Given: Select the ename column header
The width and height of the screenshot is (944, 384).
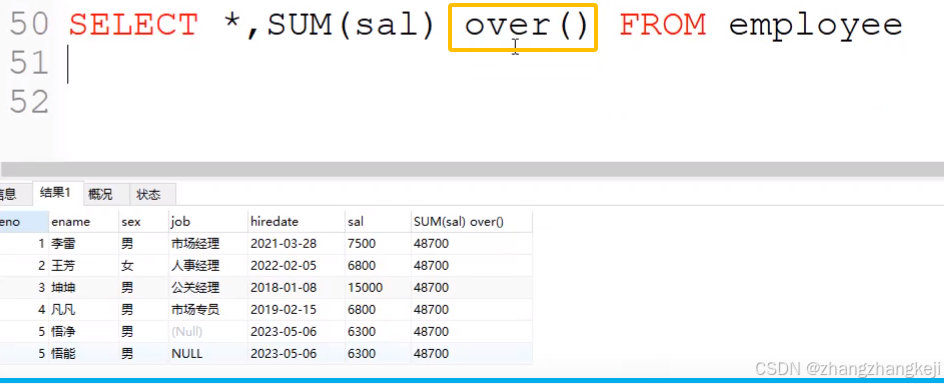Looking at the screenshot, I should pos(84,221).
